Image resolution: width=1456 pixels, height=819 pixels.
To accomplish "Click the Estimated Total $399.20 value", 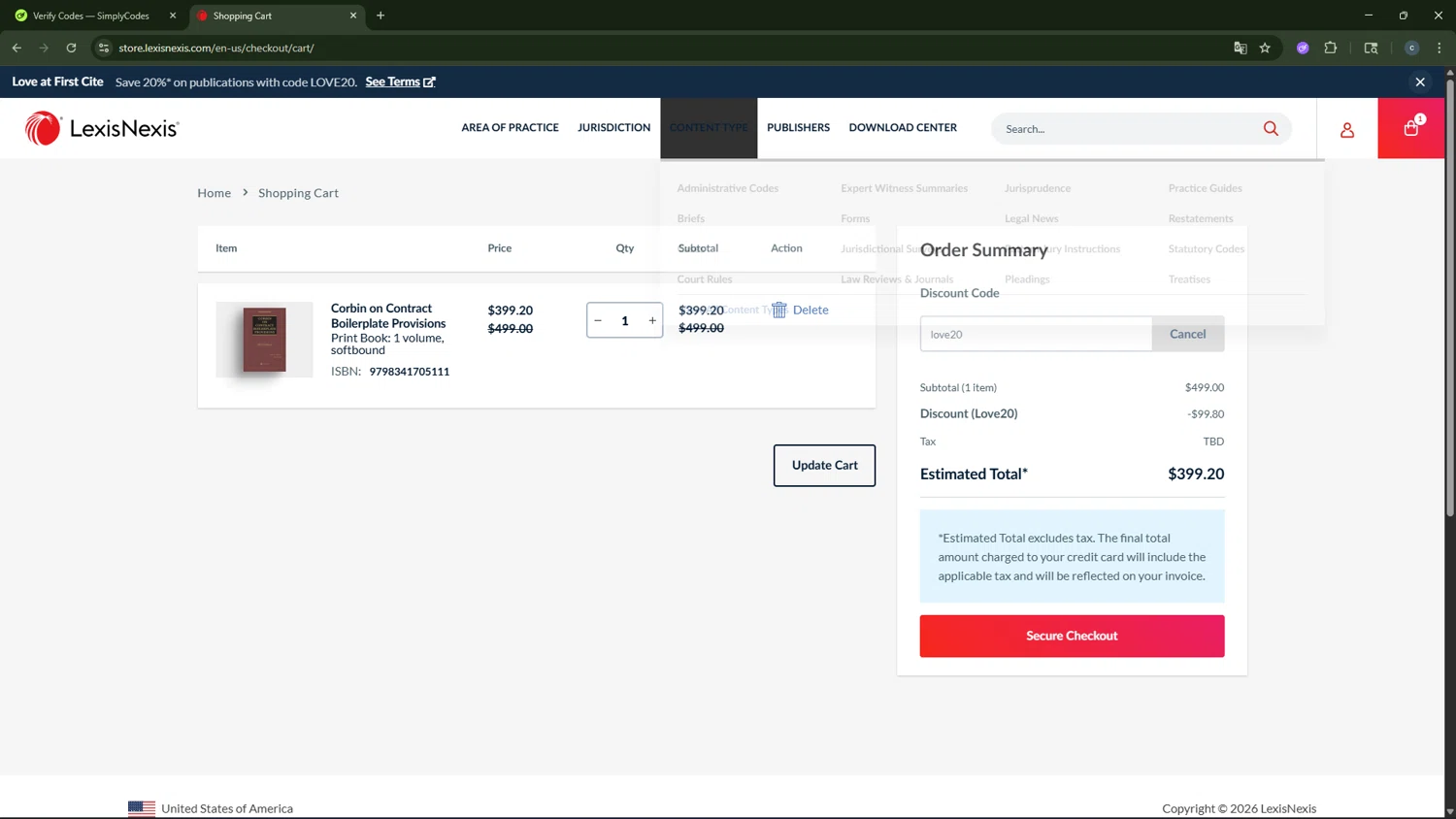I will [1196, 474].
